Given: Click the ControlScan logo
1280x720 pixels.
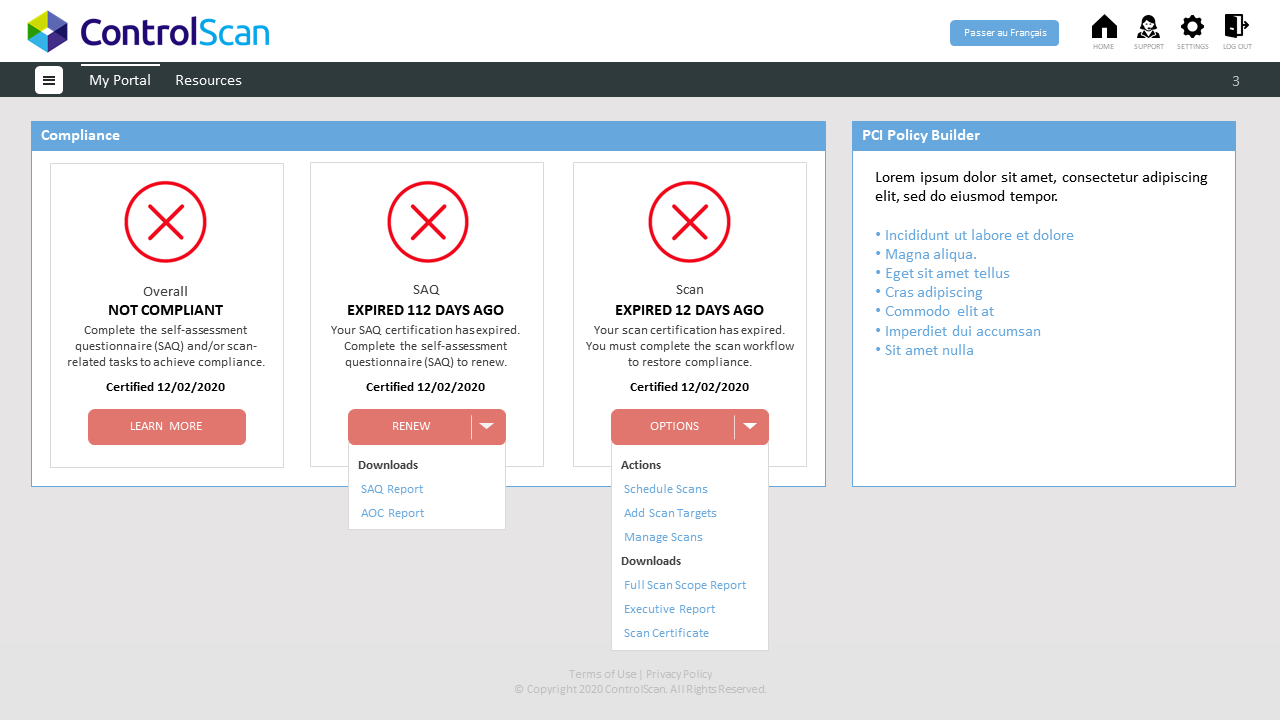Looking at the screenshot, I should [148, 31].
